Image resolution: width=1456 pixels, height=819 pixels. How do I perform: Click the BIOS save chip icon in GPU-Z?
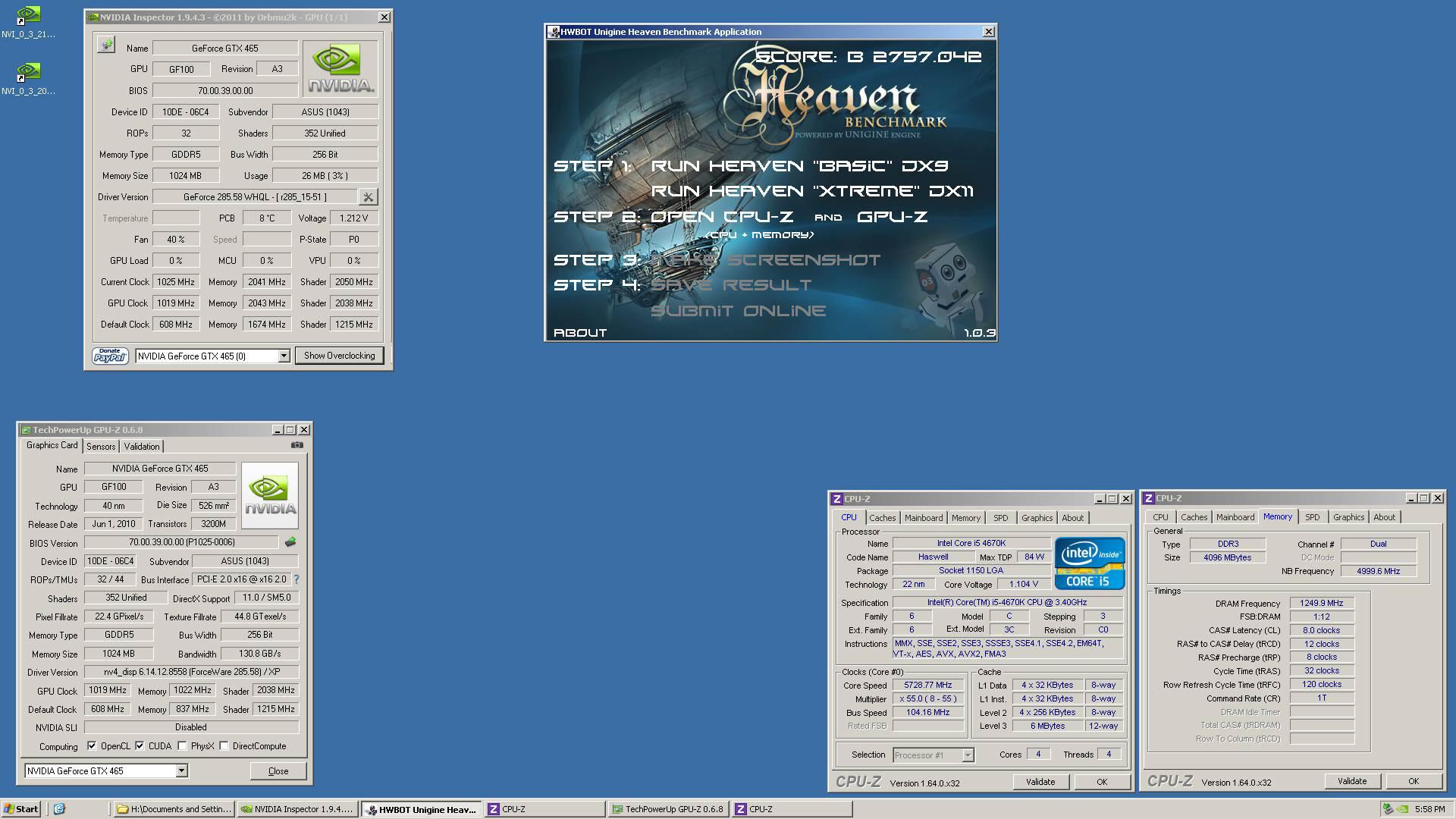tap(290, 542)
